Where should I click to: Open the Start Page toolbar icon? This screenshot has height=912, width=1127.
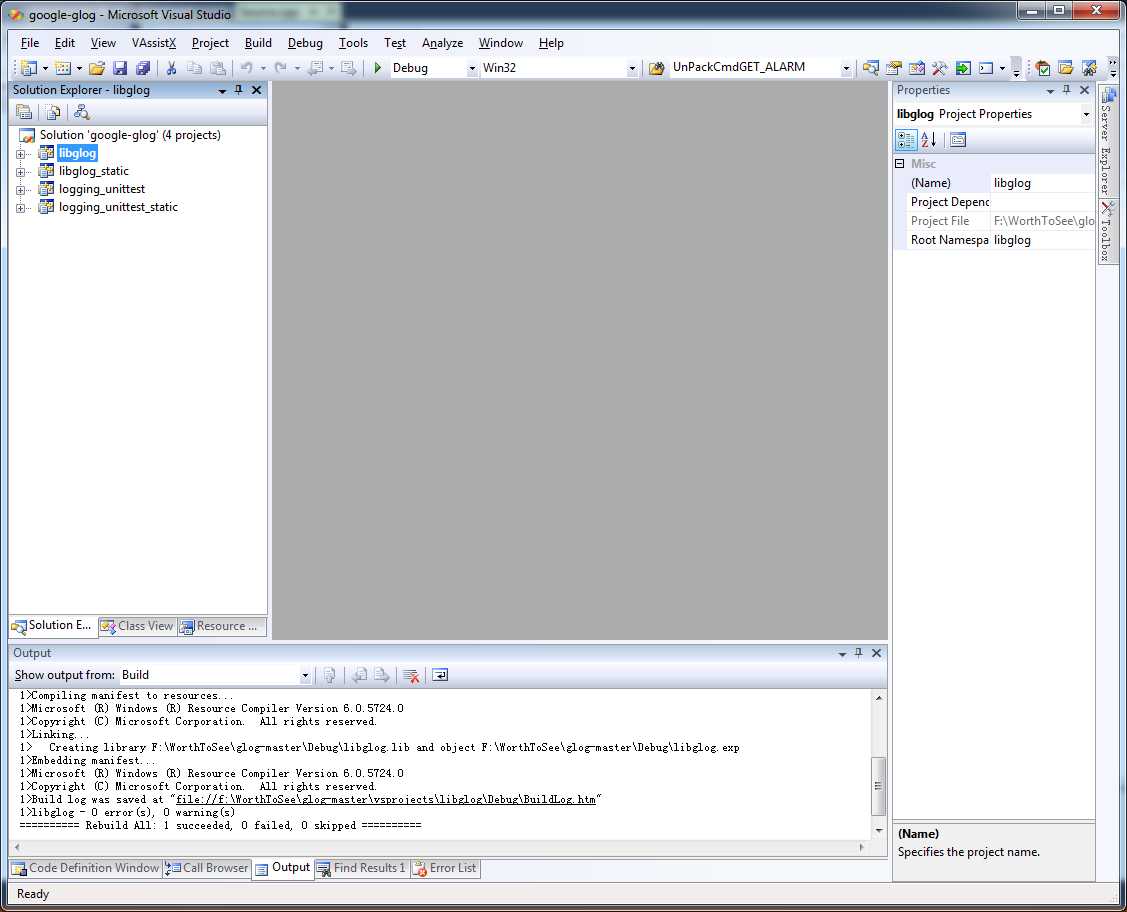(963, 68)
